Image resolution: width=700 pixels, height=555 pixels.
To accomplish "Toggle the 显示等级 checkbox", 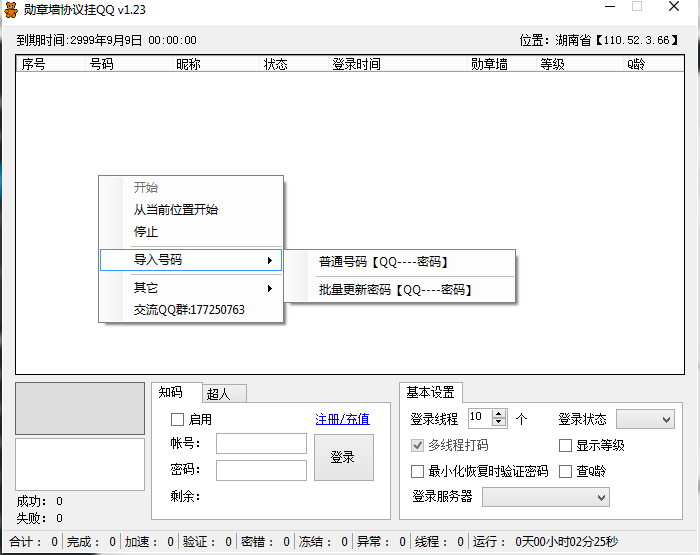I will (x=566, y=445).
